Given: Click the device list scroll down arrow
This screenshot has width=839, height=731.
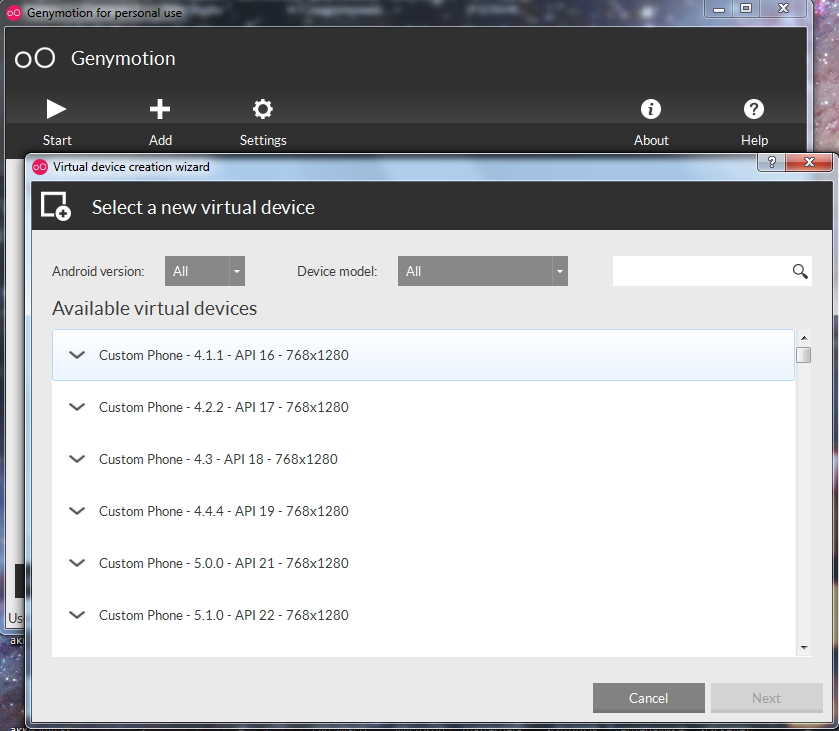Looking at the screenshot, I should 804,648.
